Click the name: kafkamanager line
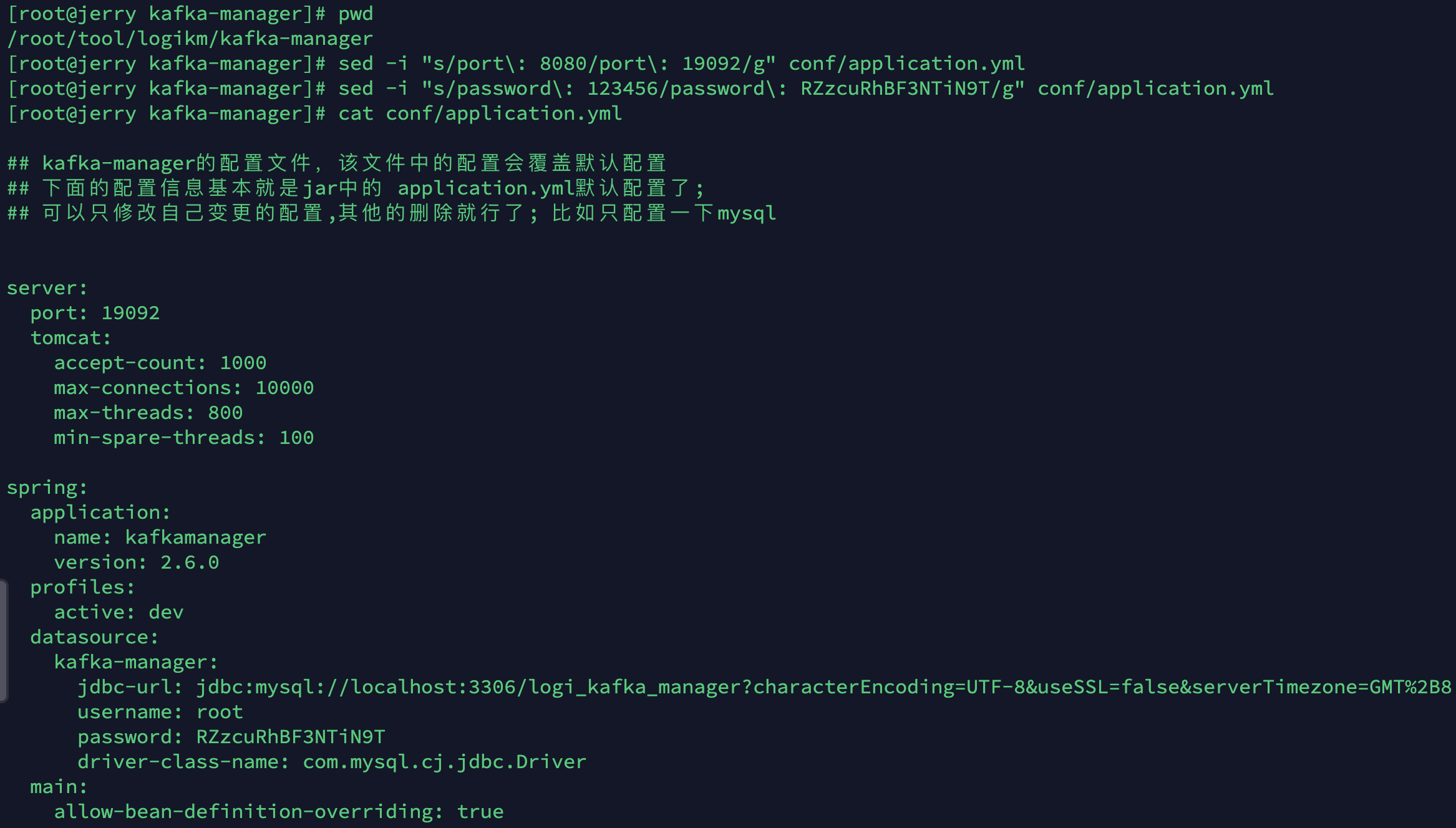This screenshot has height=828, width=1456. pos(160,537)
